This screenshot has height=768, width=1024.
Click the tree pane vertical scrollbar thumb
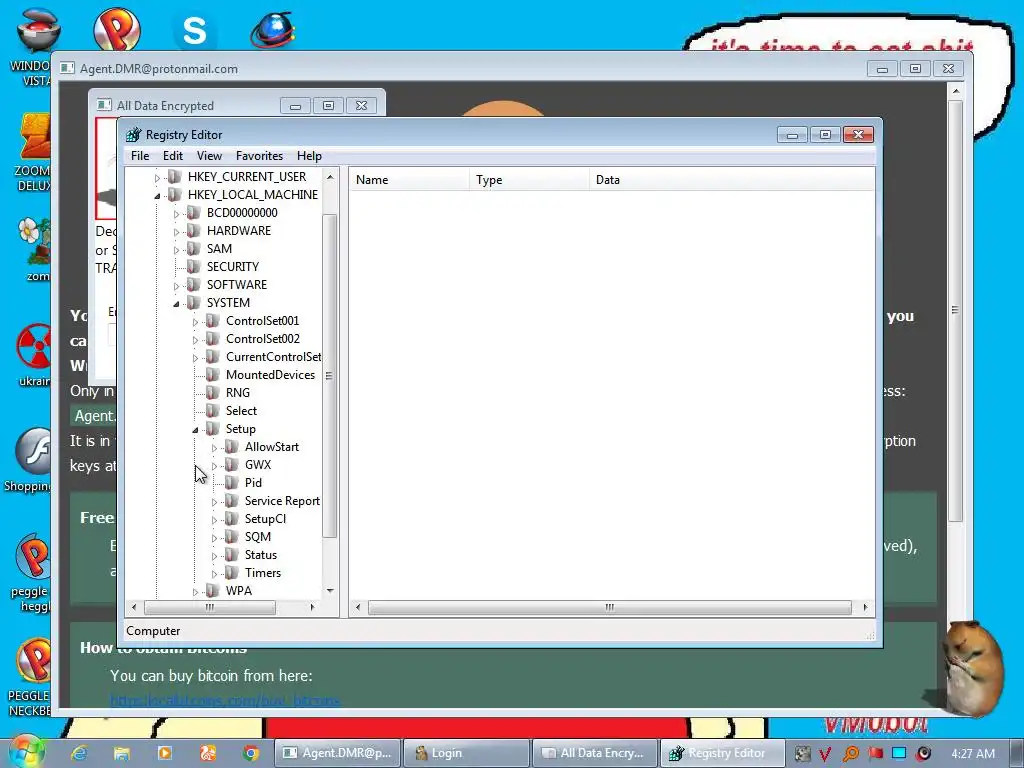(330, 376)
